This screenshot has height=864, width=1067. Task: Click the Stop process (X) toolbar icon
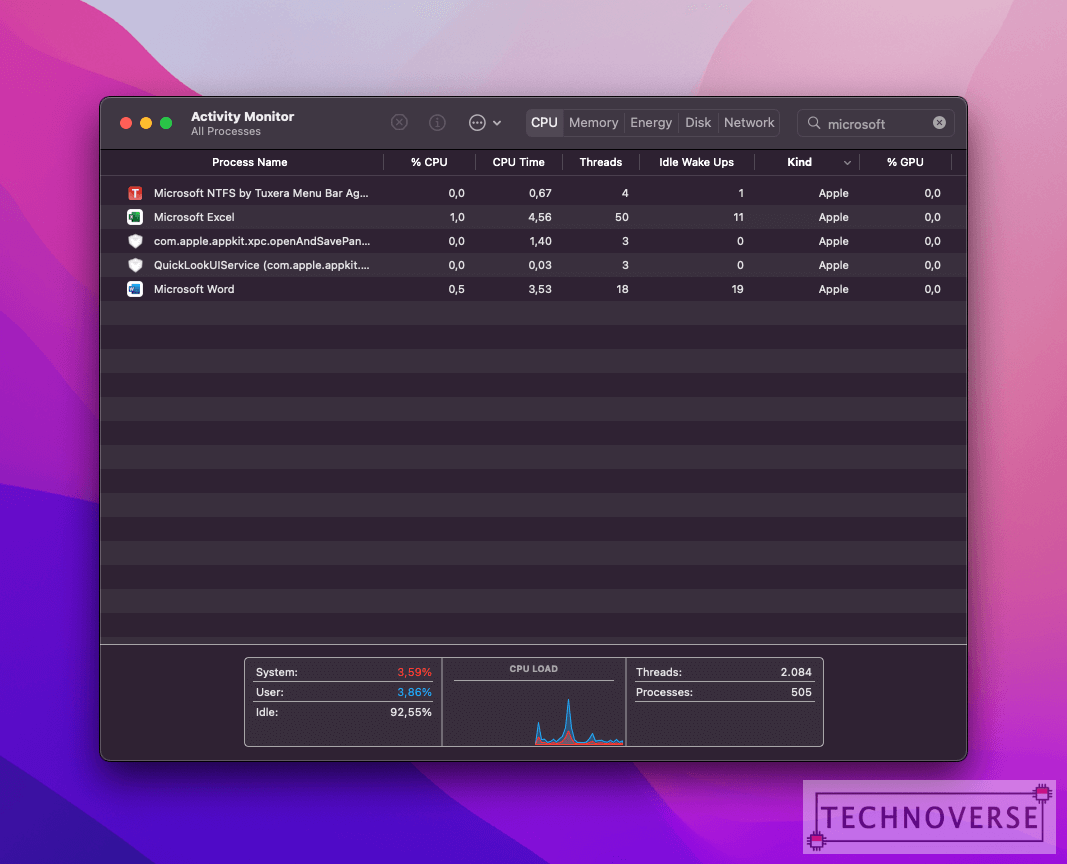coord(399,122)
